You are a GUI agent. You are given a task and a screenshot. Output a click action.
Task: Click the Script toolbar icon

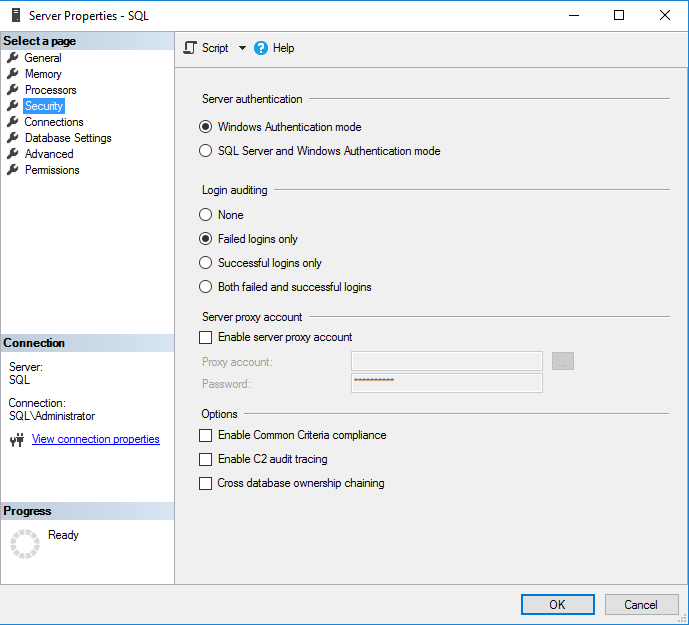(190, 48)
